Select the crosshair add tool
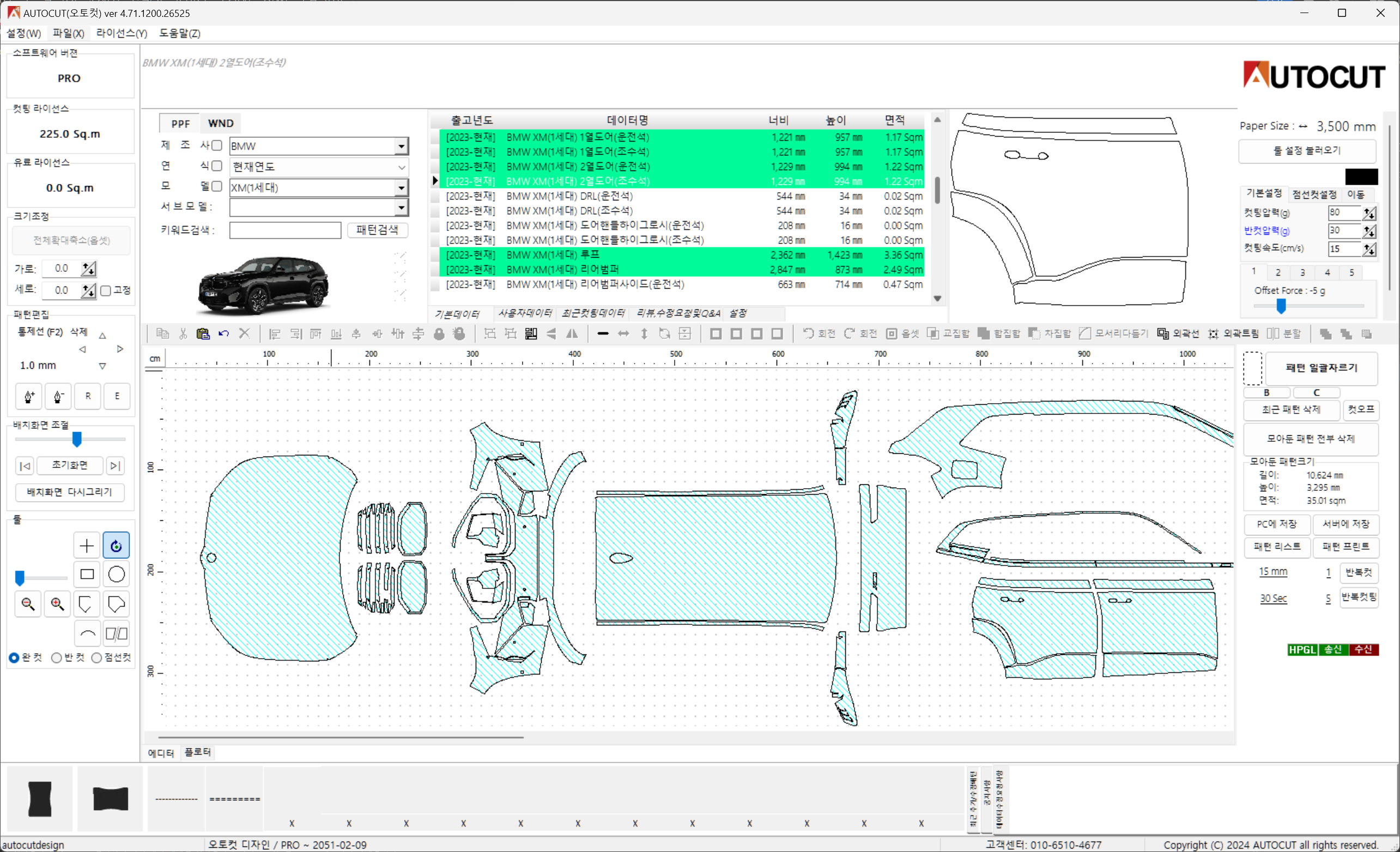 tap(87, 546)
